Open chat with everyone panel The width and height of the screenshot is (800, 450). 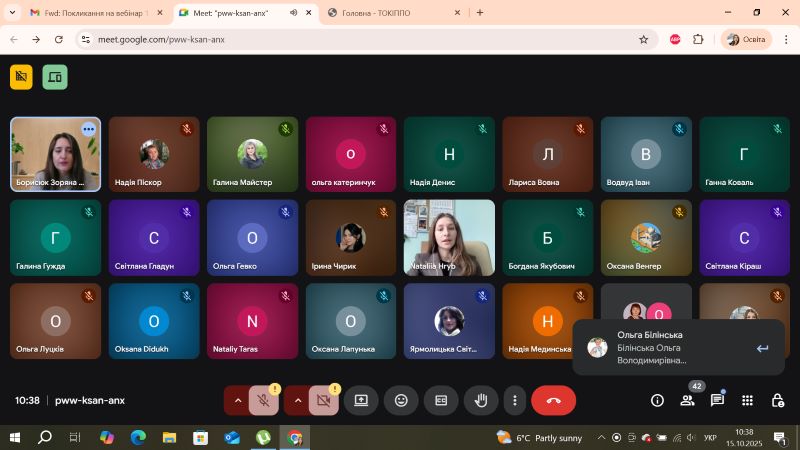(x=717, y=400)
